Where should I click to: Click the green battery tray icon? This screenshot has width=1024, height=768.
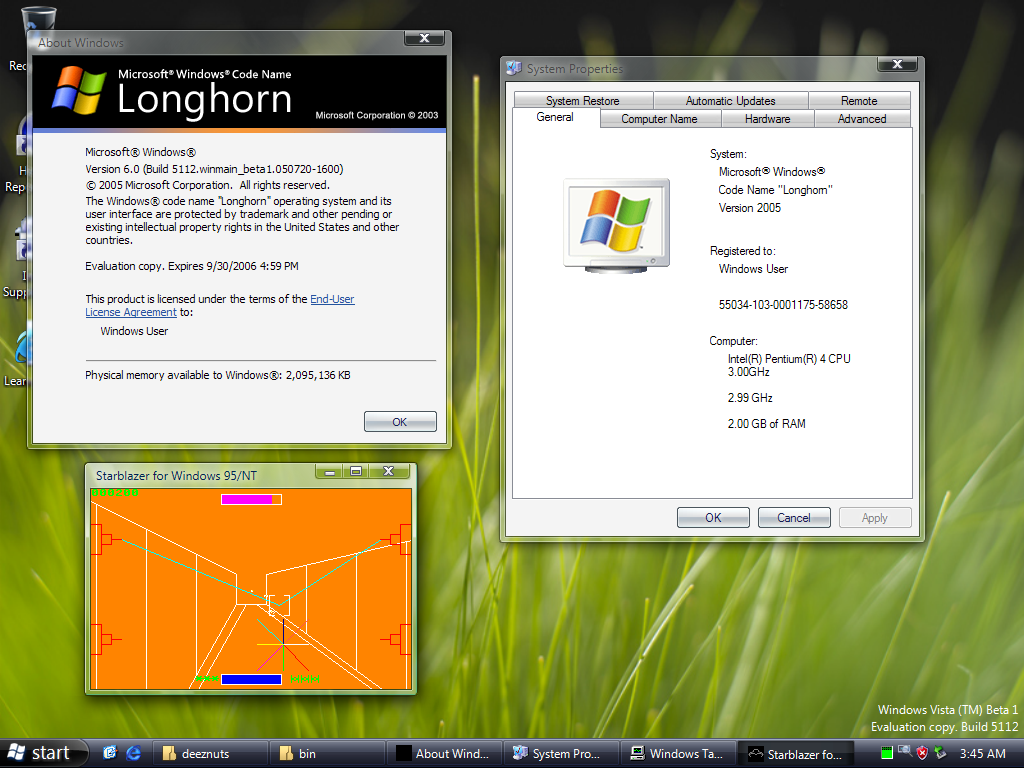886,753
